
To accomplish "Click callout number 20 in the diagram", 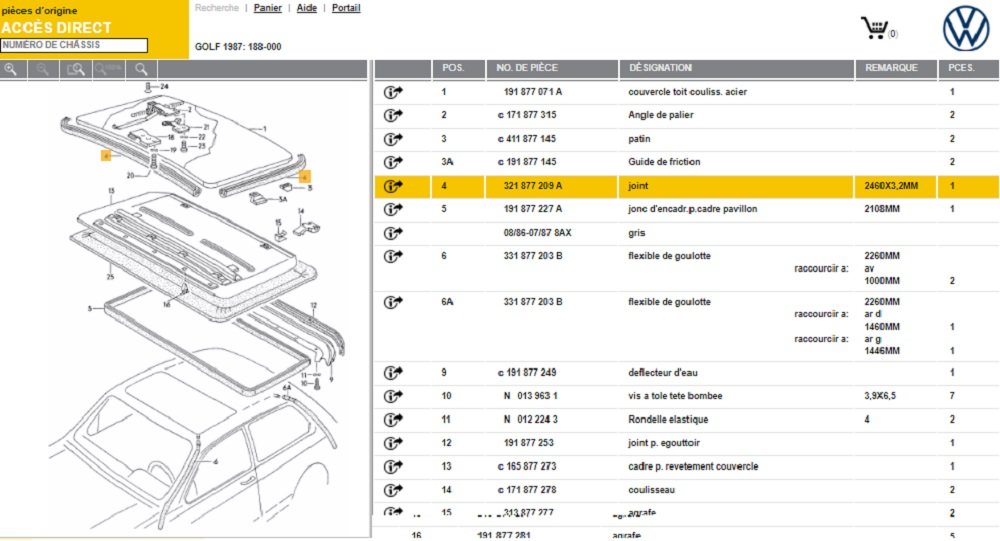I will tap(130, 175).
